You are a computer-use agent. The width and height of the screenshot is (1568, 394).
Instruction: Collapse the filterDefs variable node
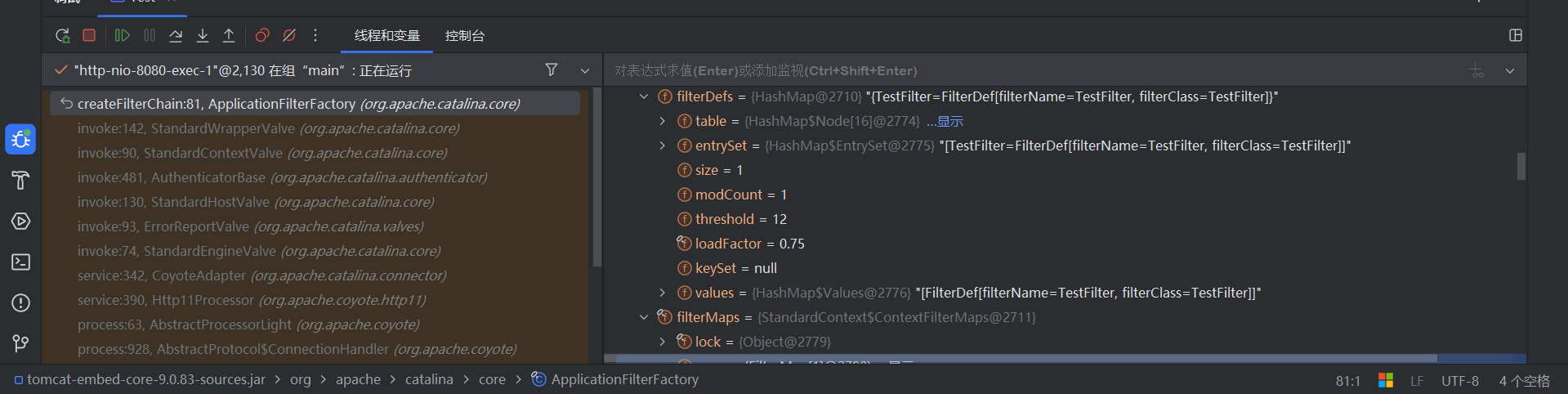pyautogui.click(x=644, y=96)
